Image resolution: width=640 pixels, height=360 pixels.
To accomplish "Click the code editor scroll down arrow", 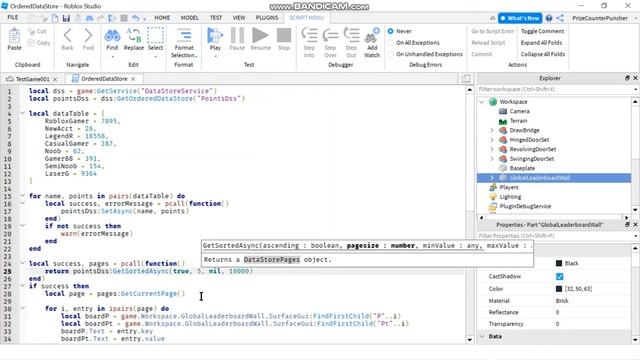I will click(x=469, y=340).
